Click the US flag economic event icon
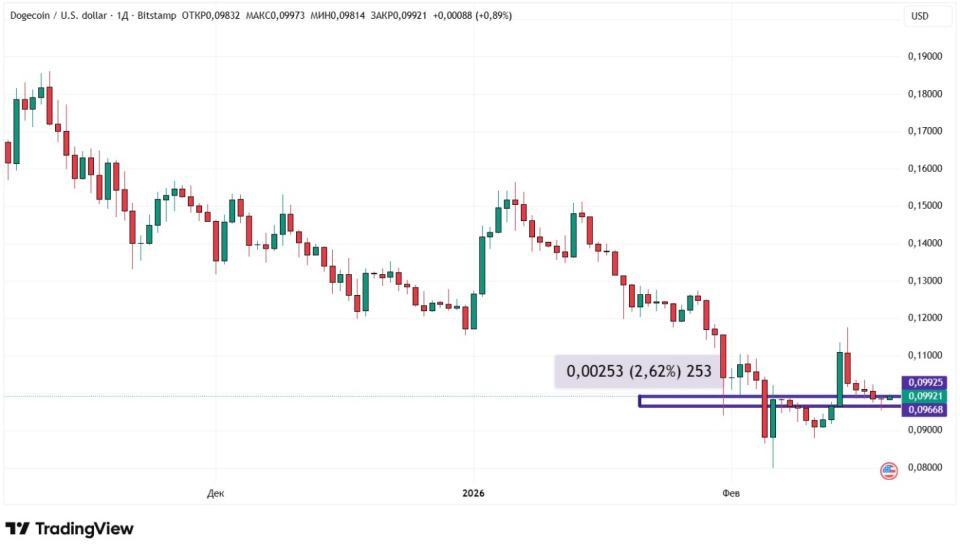 pyautogui.click(x=888, y=470)
